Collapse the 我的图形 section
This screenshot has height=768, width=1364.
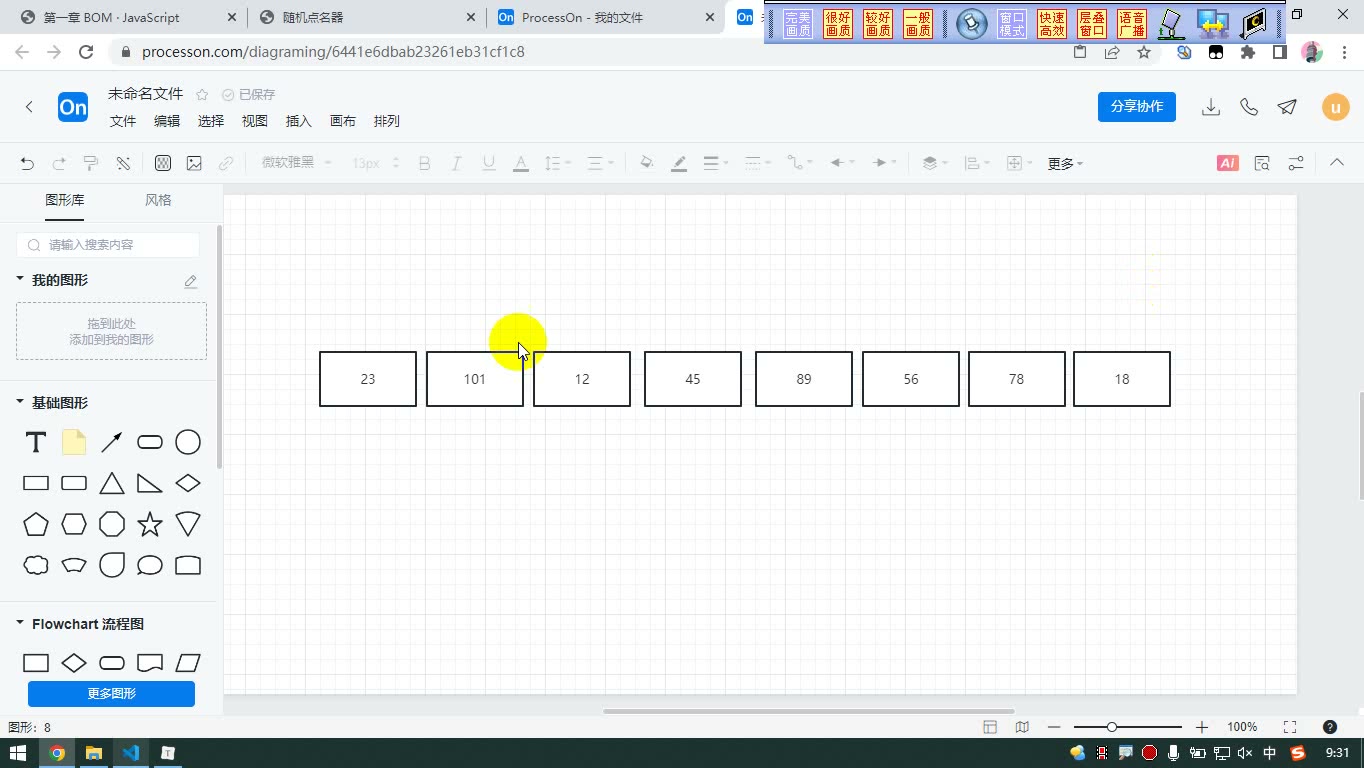(20, 279)
